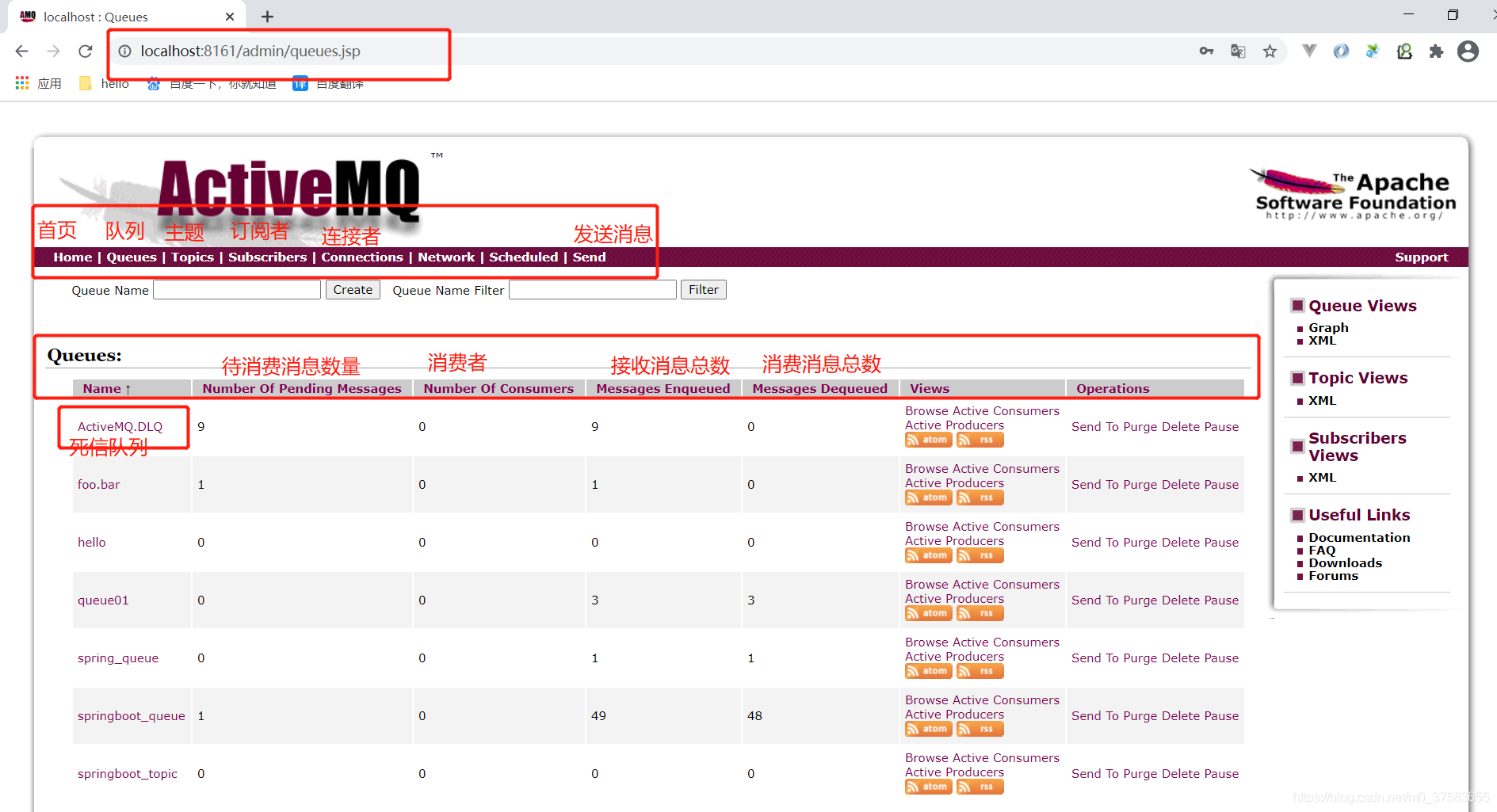
Task: Open the Downloads useful link
Action: click(1345, 563)
